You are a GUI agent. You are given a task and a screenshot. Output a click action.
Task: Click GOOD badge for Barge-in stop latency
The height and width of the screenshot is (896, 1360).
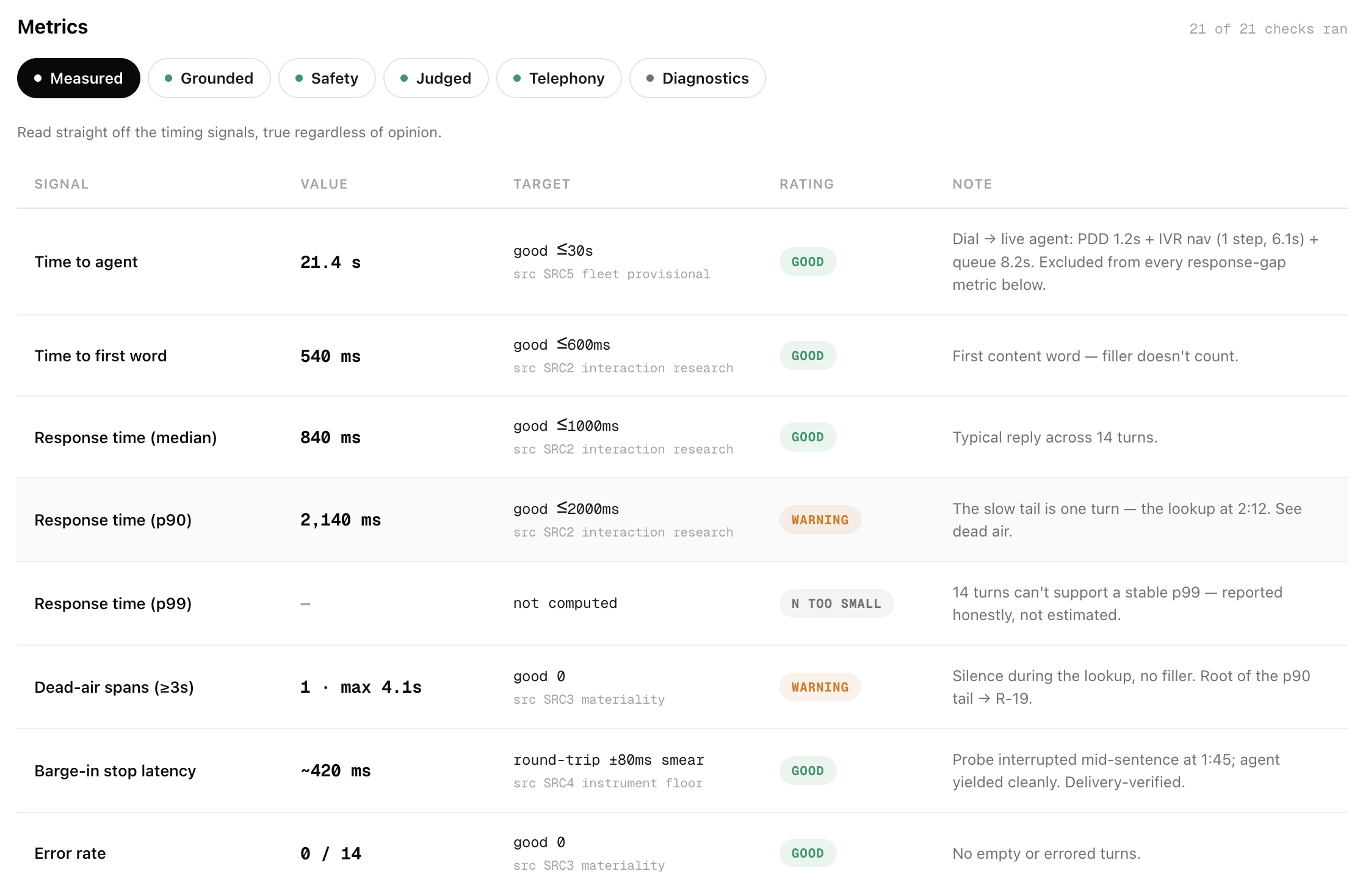[x=808, y=771]
